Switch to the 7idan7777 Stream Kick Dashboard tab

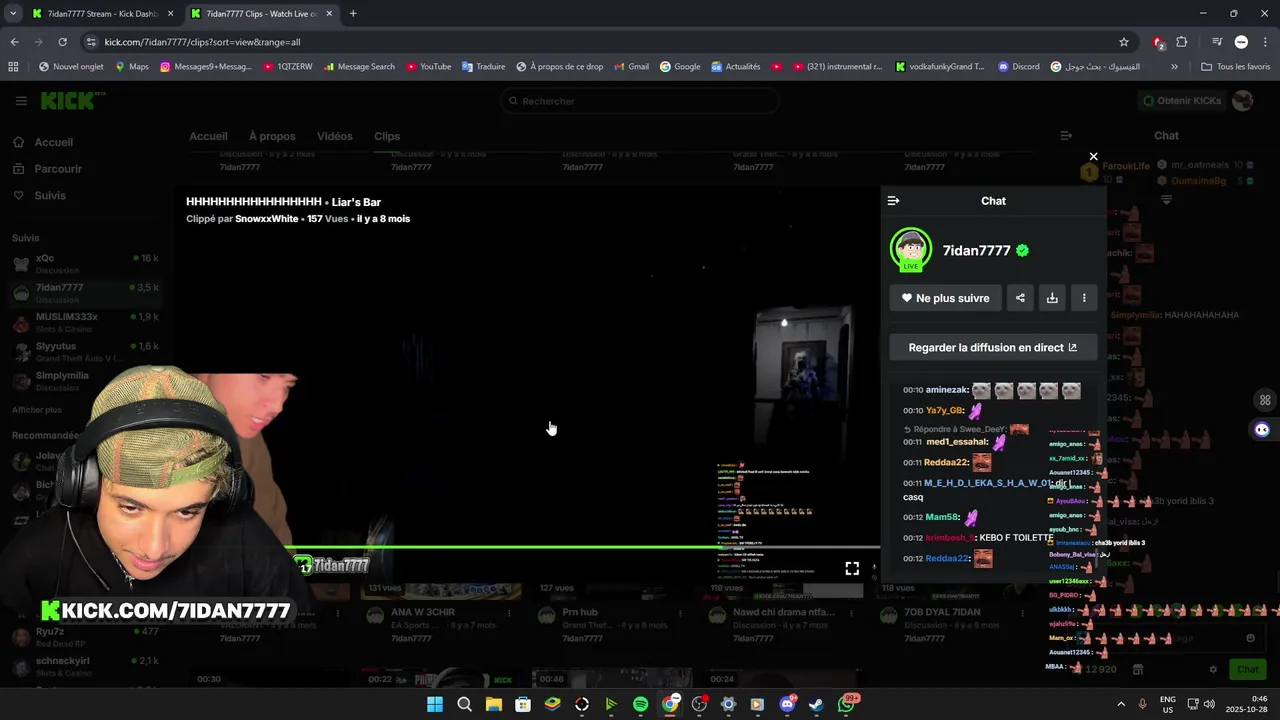point(103,14)
